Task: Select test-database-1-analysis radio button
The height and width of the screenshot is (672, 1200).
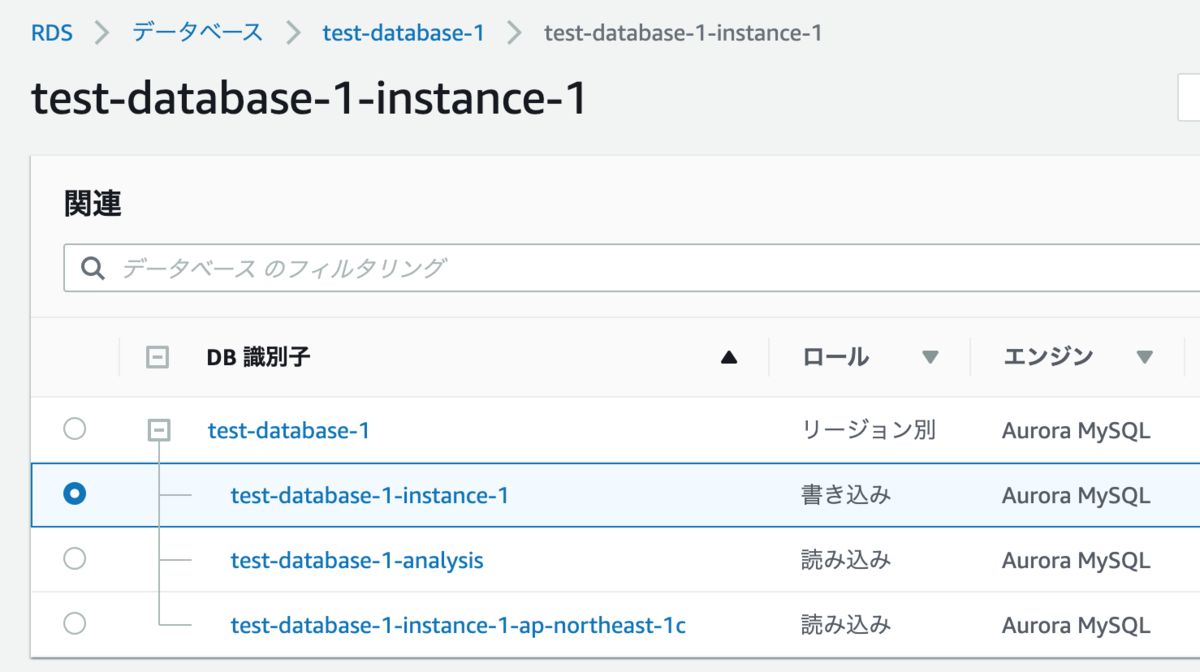Action: coord(75,559)
